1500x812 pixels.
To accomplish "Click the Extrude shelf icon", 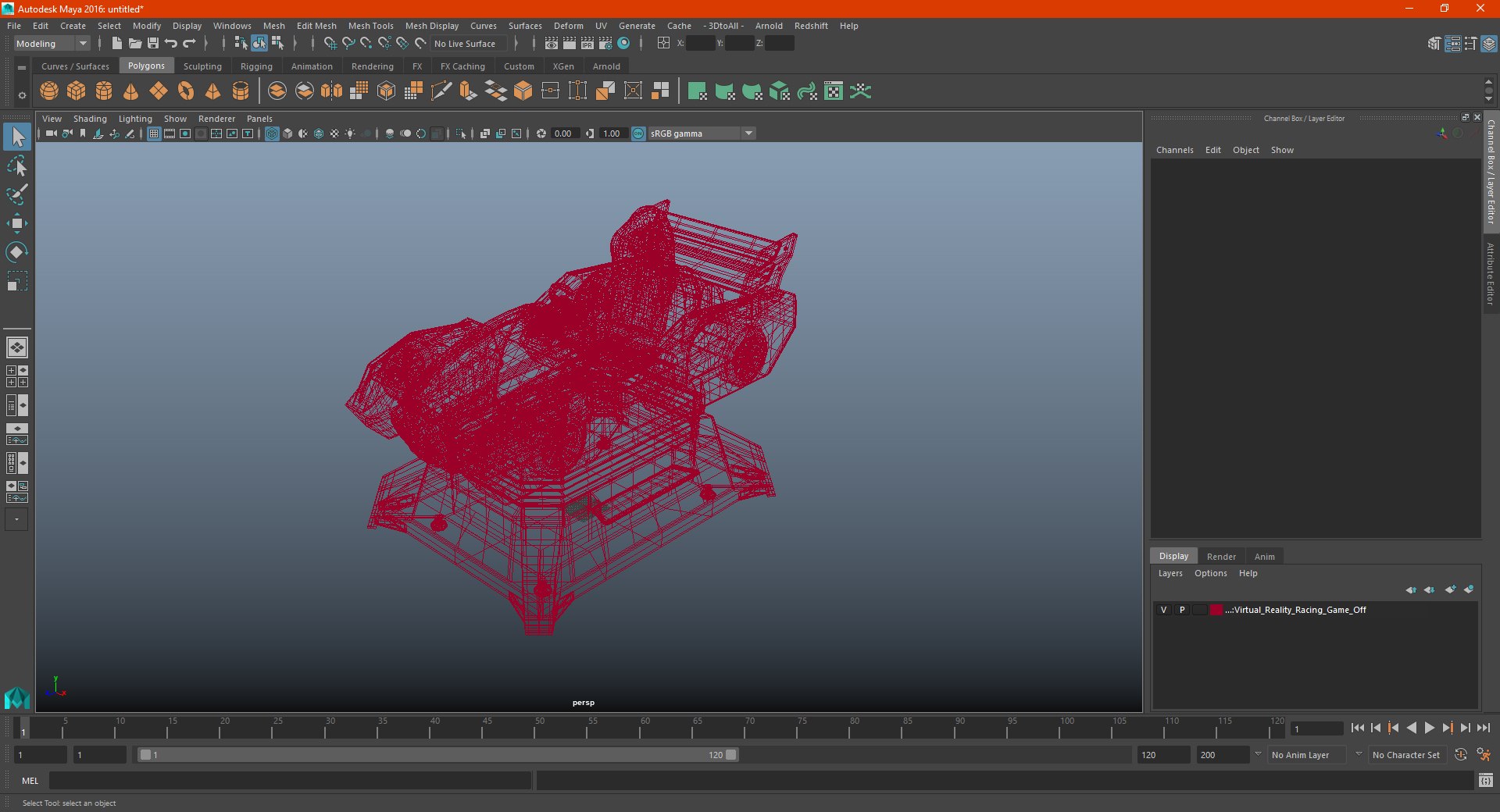I will click(x=469, y=91).
